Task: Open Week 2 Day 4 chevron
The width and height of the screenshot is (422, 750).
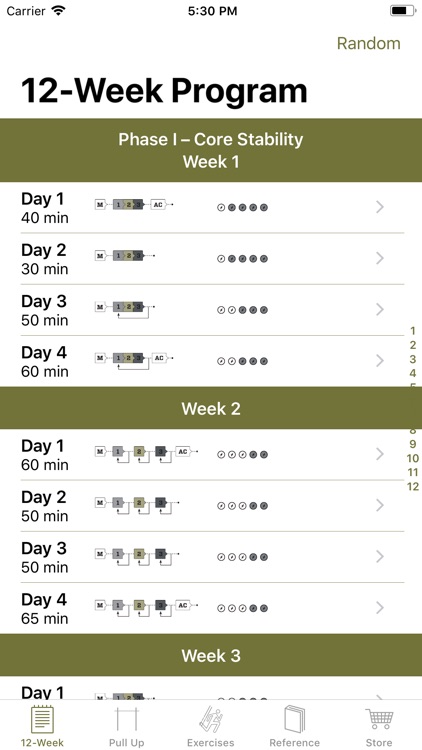Action: click(380, 608)
